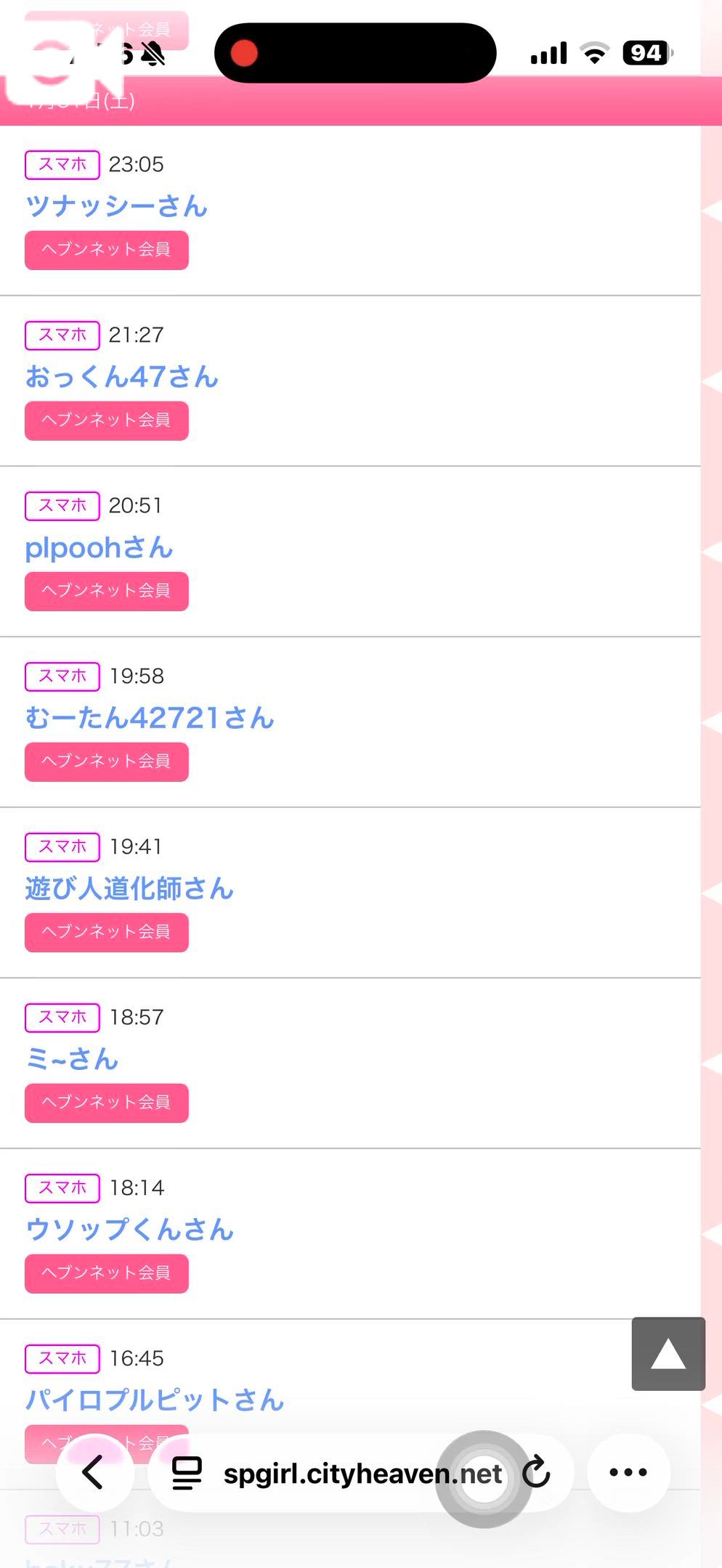The width and height of the screenshot is (722, 1568).
Task: Open 遊び人道化師さん's profile link
Action: [x=129, y=889]
